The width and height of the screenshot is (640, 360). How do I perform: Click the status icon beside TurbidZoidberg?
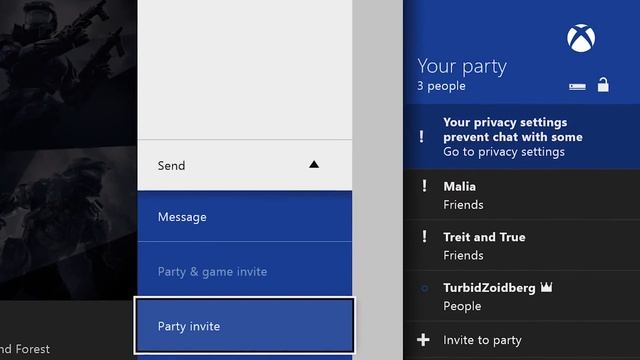coord(424,288)
